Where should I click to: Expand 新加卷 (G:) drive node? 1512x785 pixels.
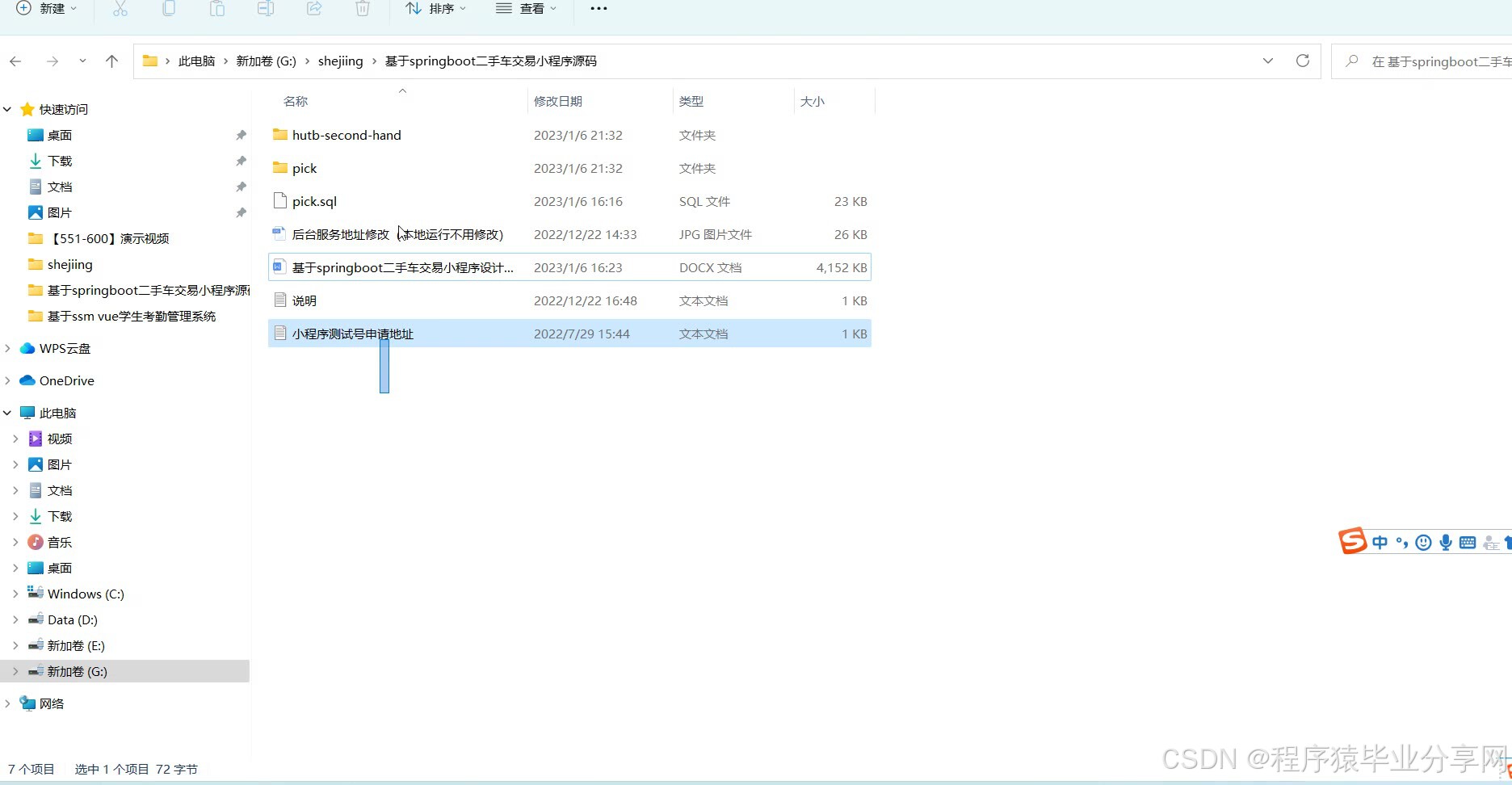tap(15, 671)
